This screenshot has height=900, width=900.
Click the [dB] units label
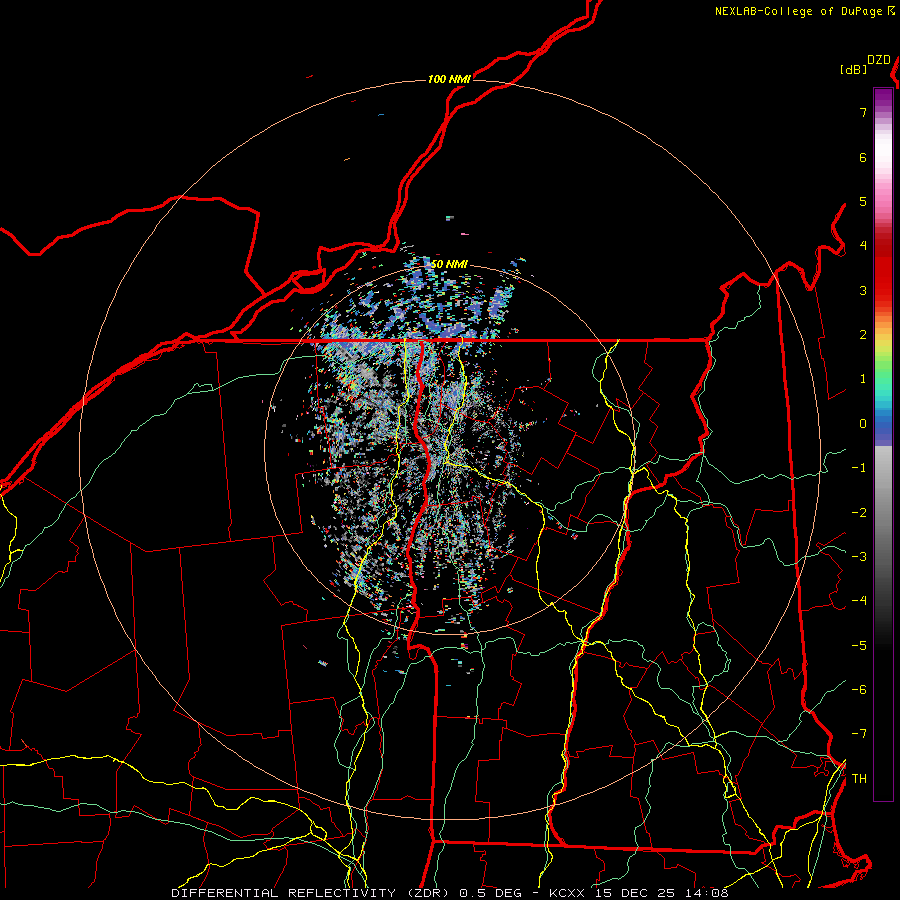[853, 69]
